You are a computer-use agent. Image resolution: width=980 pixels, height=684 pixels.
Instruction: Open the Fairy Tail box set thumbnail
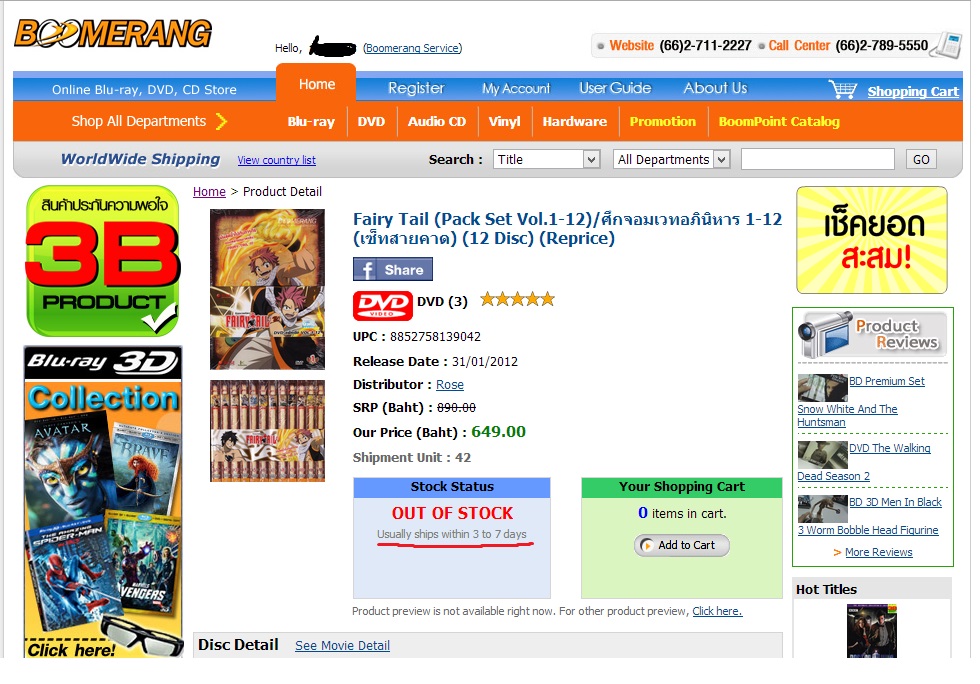tap(268, 431)
